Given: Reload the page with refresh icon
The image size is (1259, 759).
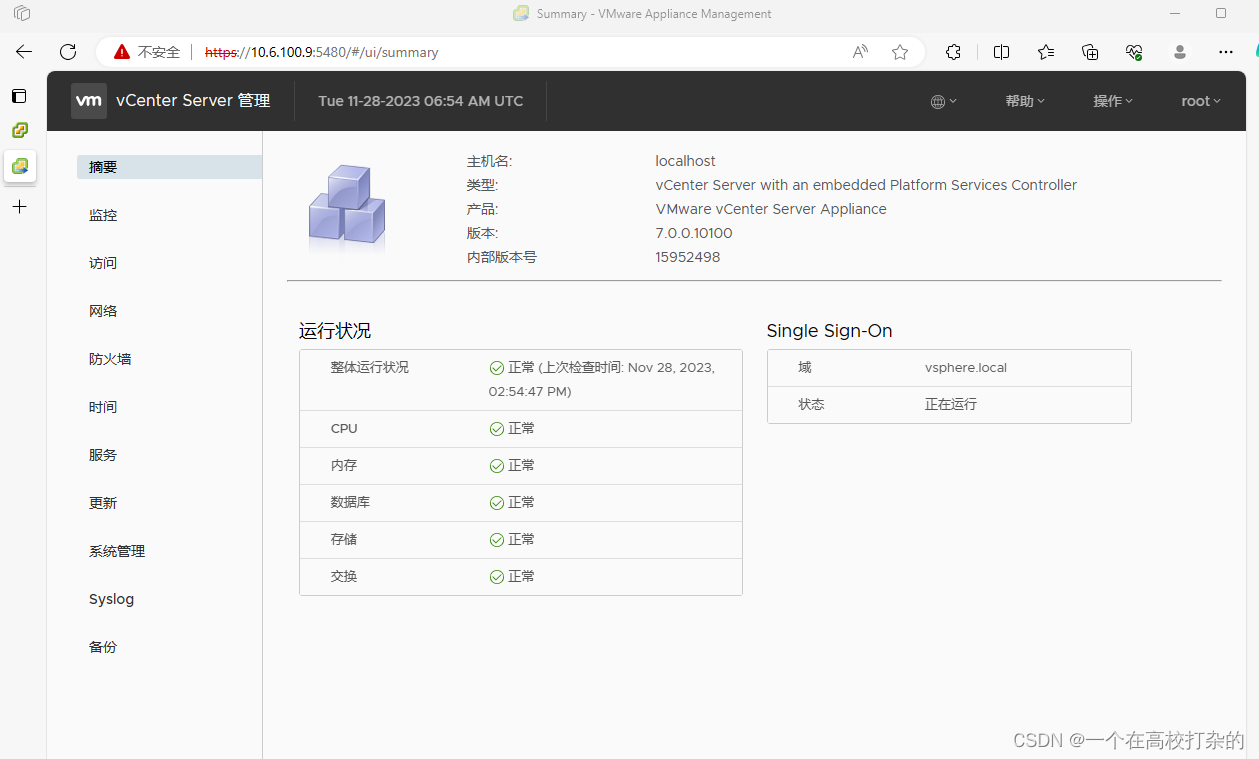Looking at the screenshot, I should click(68, 52).
